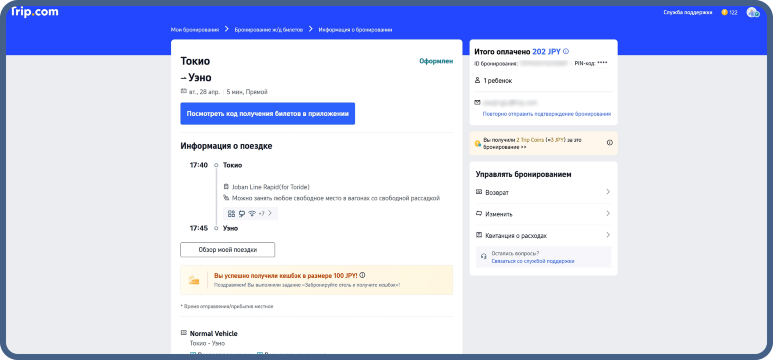Click the 2 Trip Coins link text
The width and height of the screenshot is (773, 360).
[x=530, y=140]
